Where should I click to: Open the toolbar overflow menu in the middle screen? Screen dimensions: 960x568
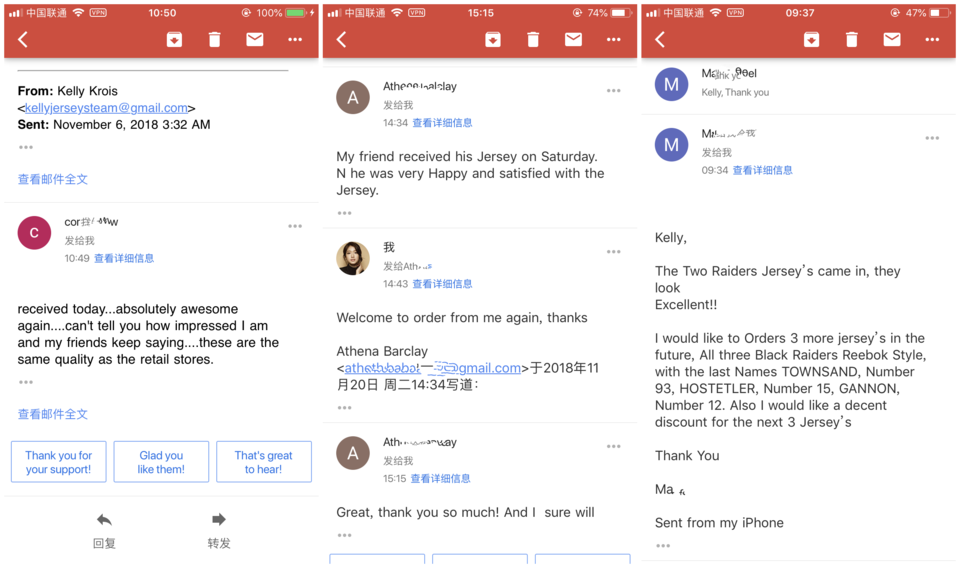pos(613,40)
